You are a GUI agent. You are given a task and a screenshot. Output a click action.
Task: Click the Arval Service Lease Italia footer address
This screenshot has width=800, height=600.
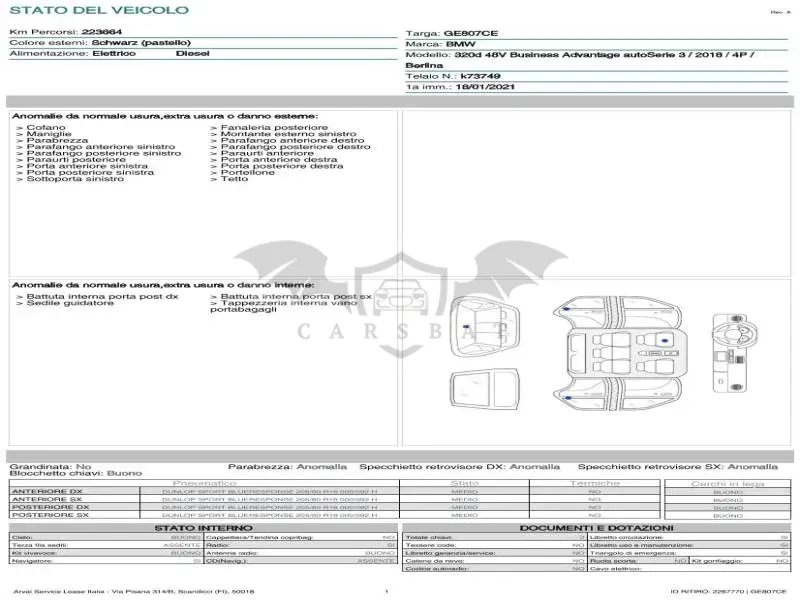tap(134, 591)
